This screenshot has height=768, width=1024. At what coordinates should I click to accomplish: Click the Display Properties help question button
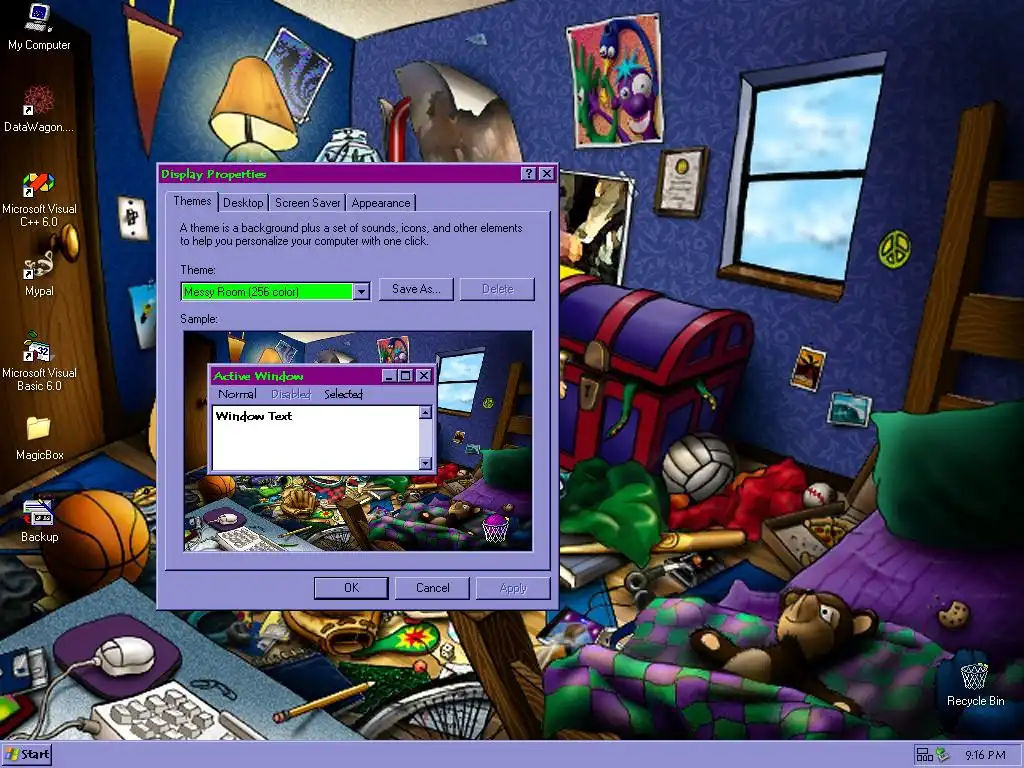click(x=528, y=173)
